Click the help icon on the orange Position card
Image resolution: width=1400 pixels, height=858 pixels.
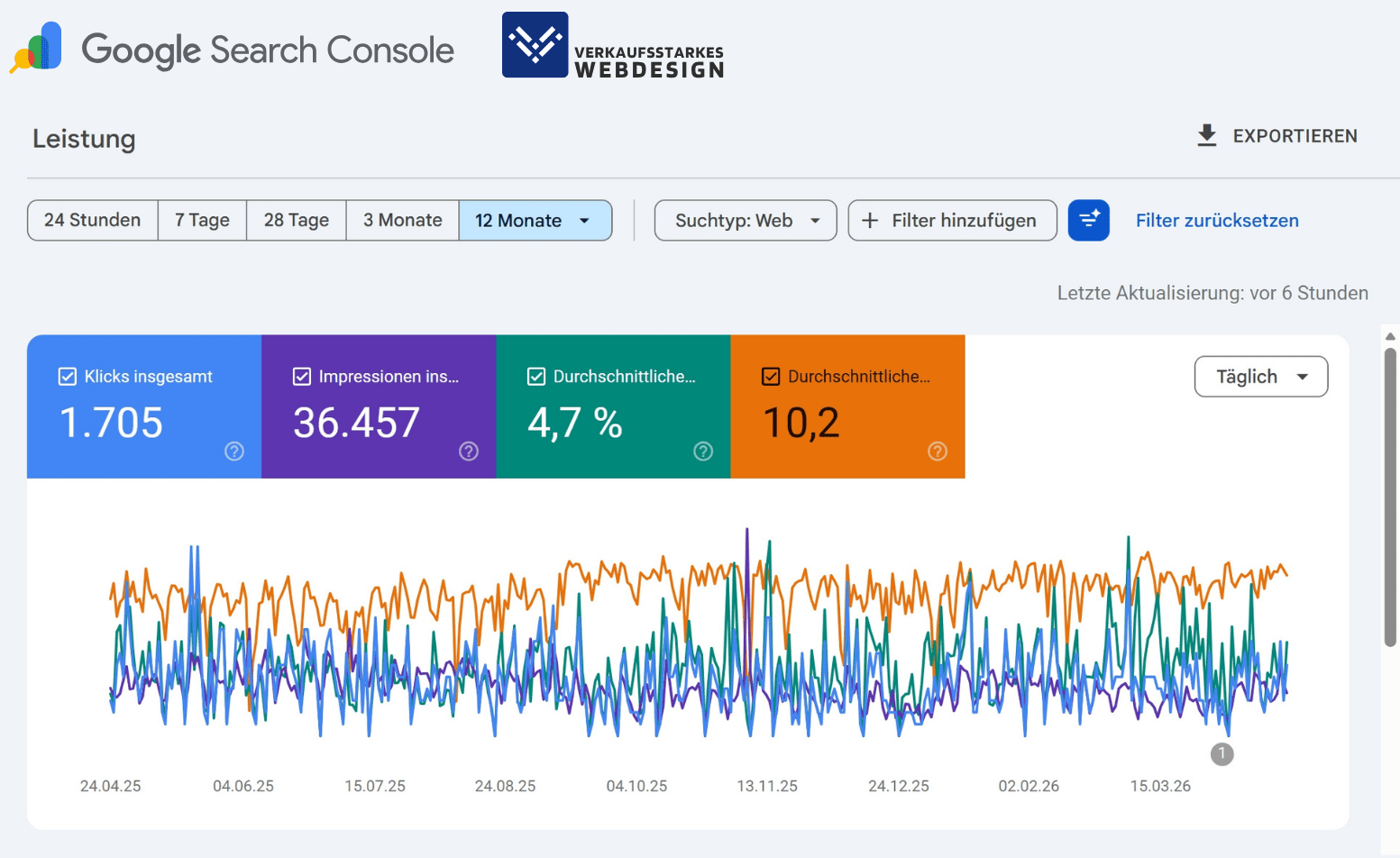pyautogui.click(x=937, y=452)
